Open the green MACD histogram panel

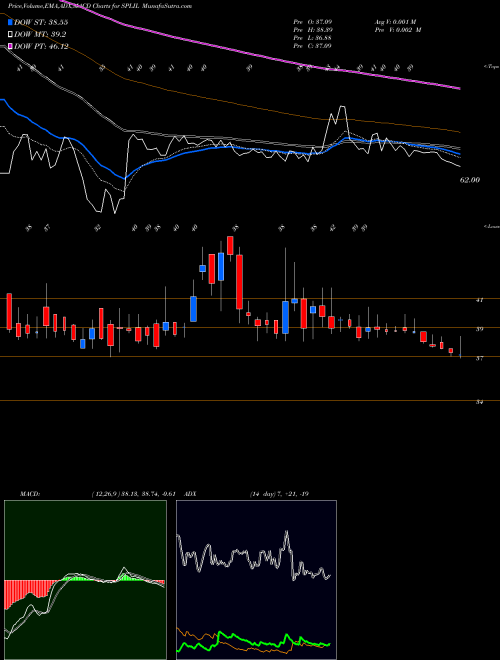coord(85,580)
